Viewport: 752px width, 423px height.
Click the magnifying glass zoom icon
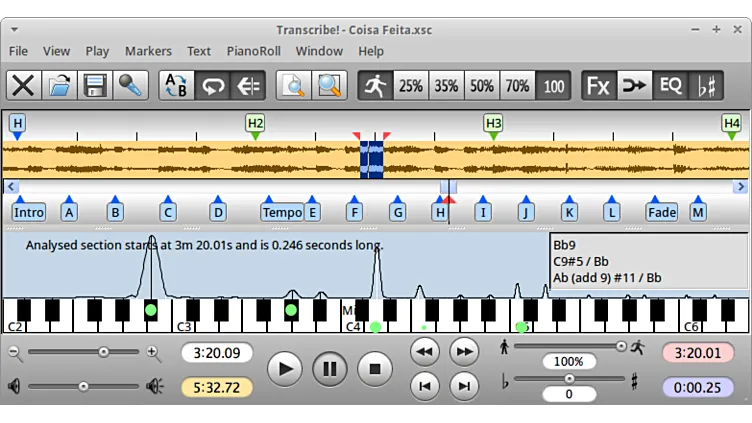click(329, 86)
